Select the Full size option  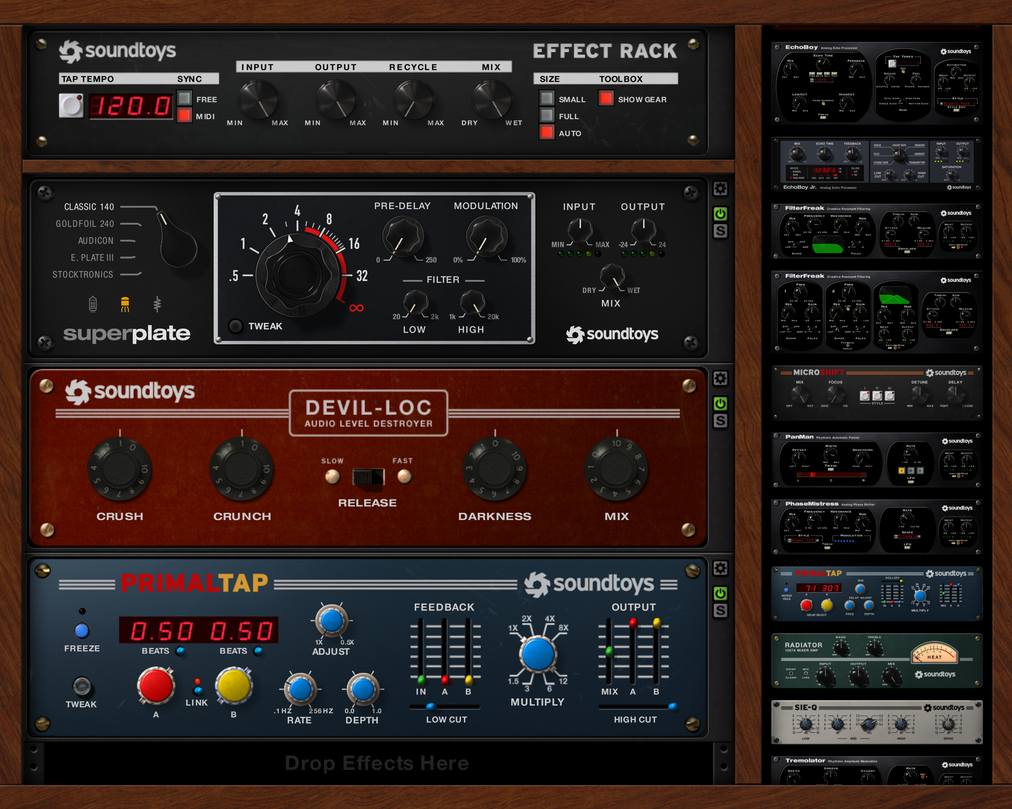point(547,115)
